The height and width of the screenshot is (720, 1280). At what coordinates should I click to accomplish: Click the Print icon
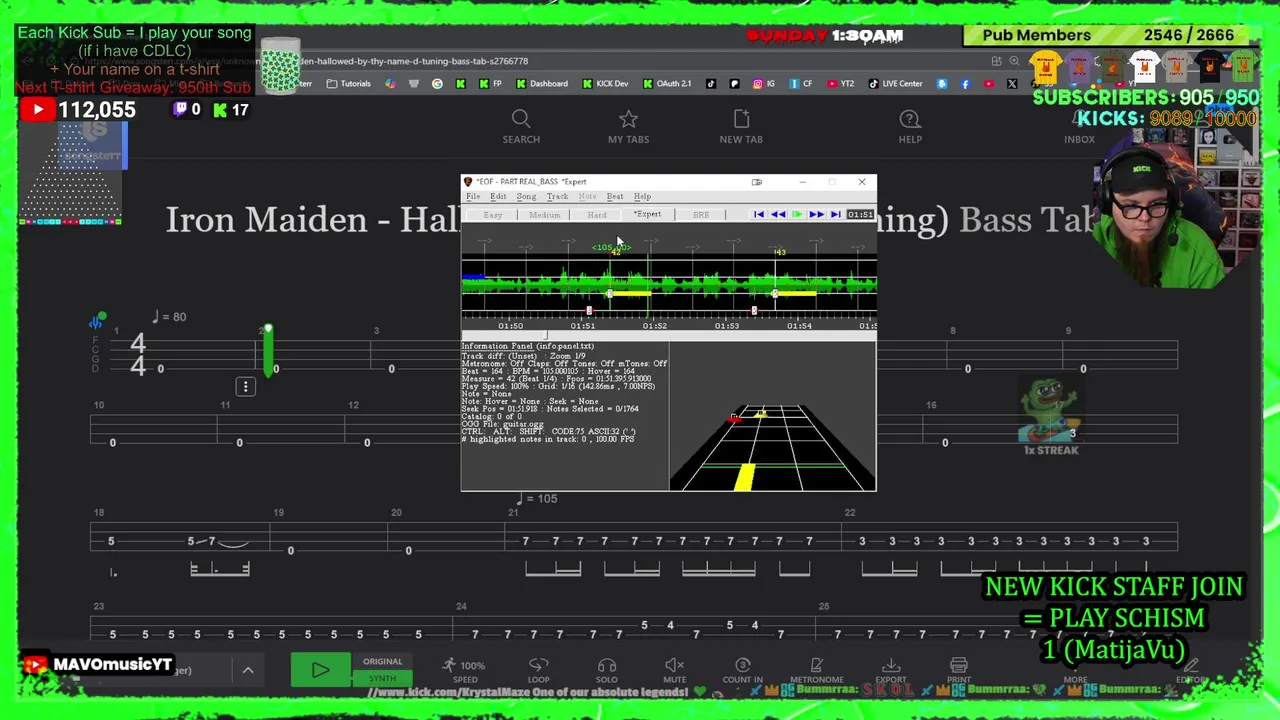point(958,670)
